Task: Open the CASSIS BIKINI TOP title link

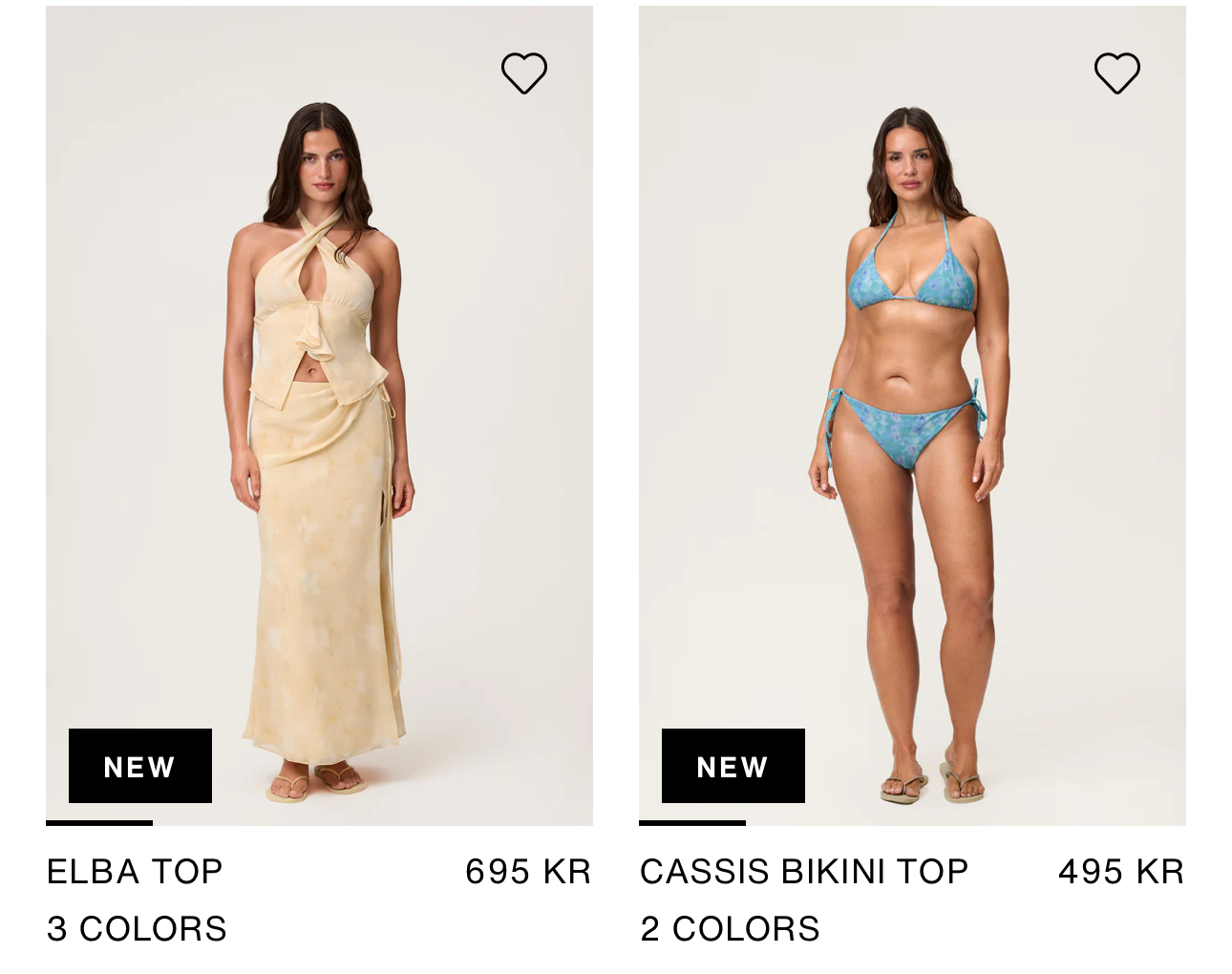Action: [804, 872]
